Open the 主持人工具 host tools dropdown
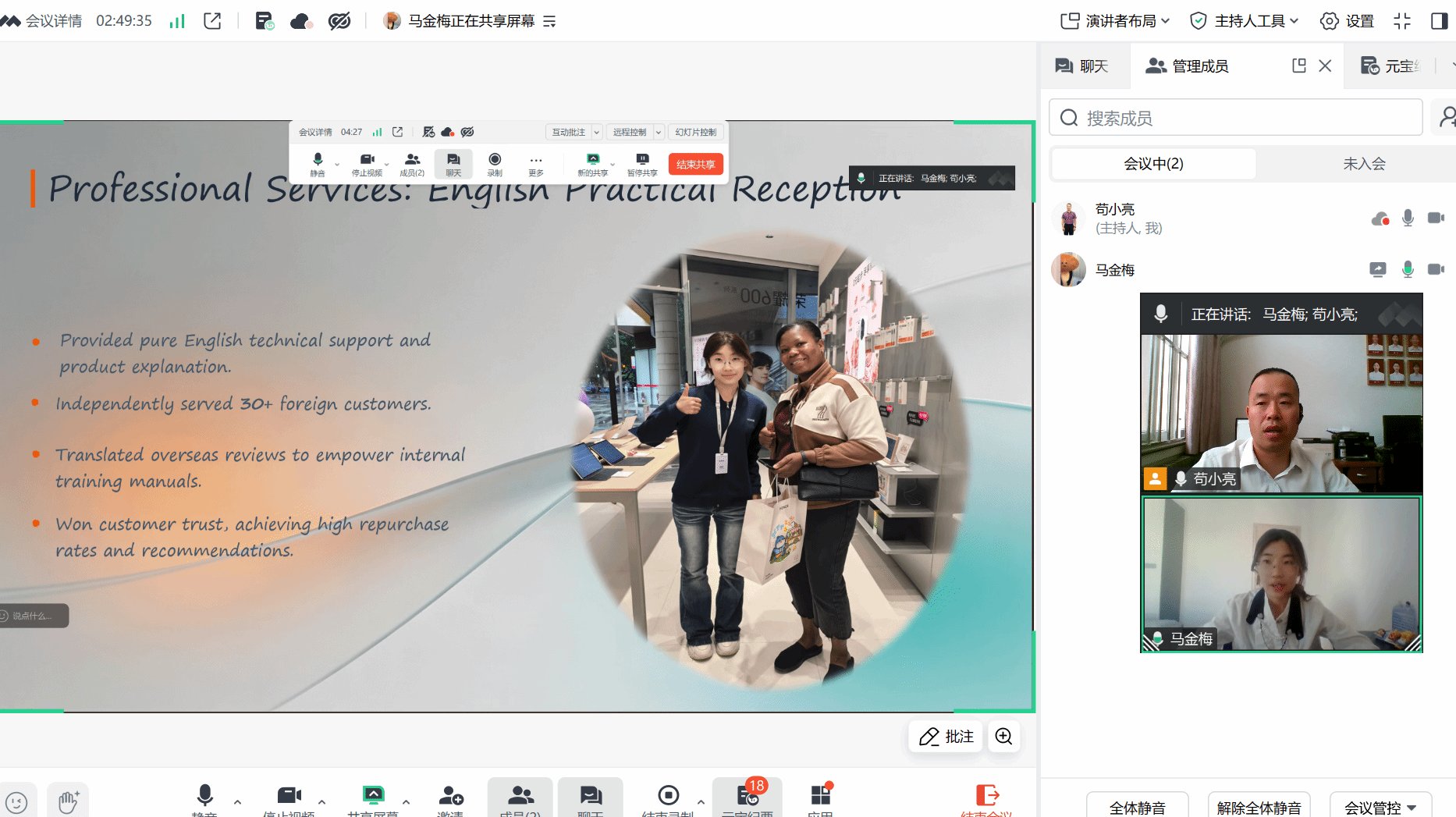1456x817 pixels. pyautogui.click(x=1244, y=21)
